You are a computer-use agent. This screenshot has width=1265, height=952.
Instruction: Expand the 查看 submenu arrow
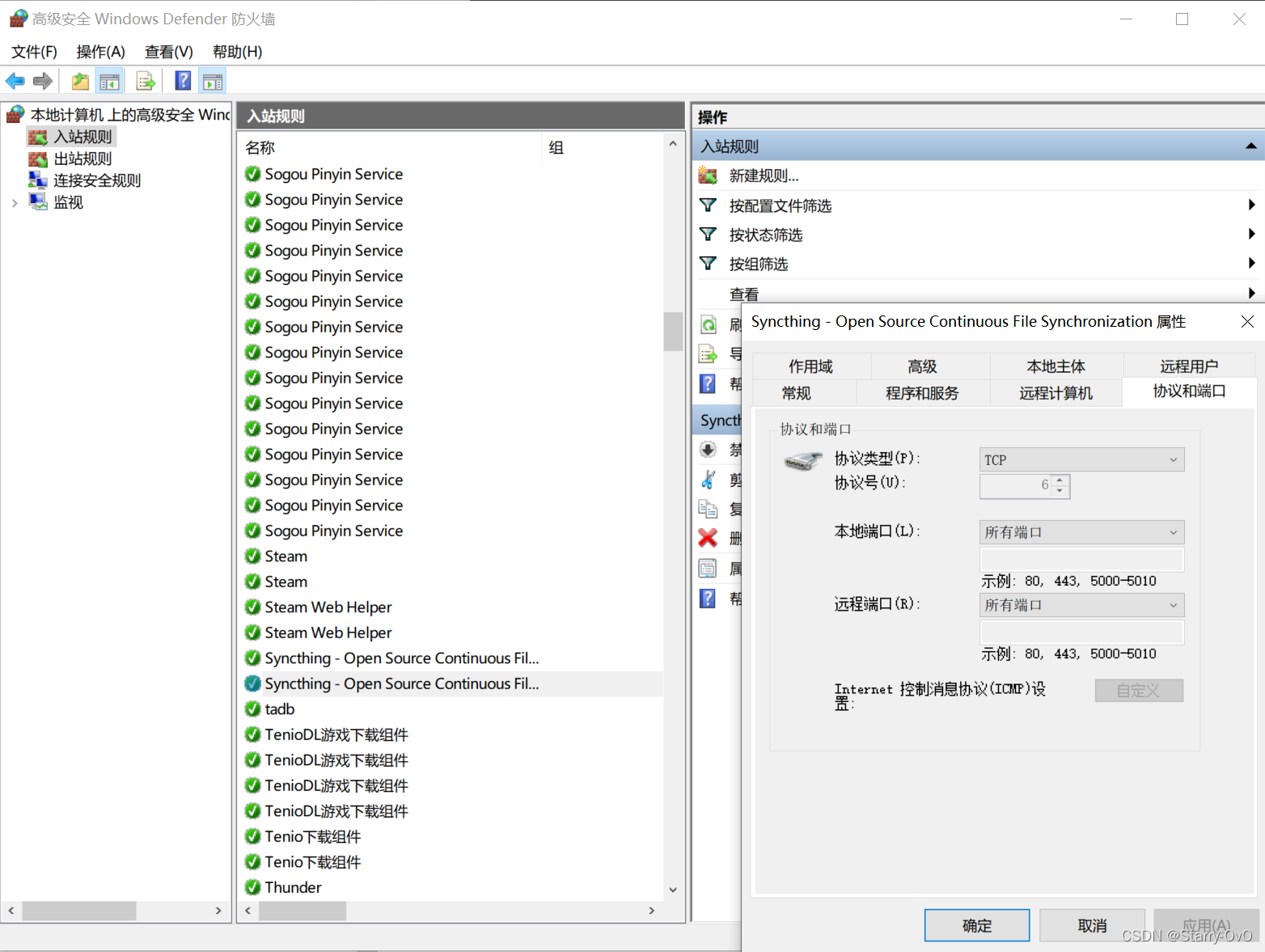coord(1251,293)
